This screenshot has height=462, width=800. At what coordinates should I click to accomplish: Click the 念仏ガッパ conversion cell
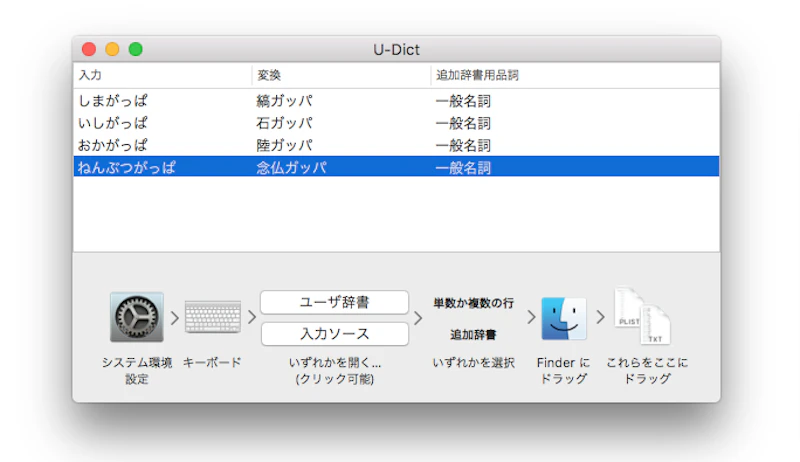(291, 167)
